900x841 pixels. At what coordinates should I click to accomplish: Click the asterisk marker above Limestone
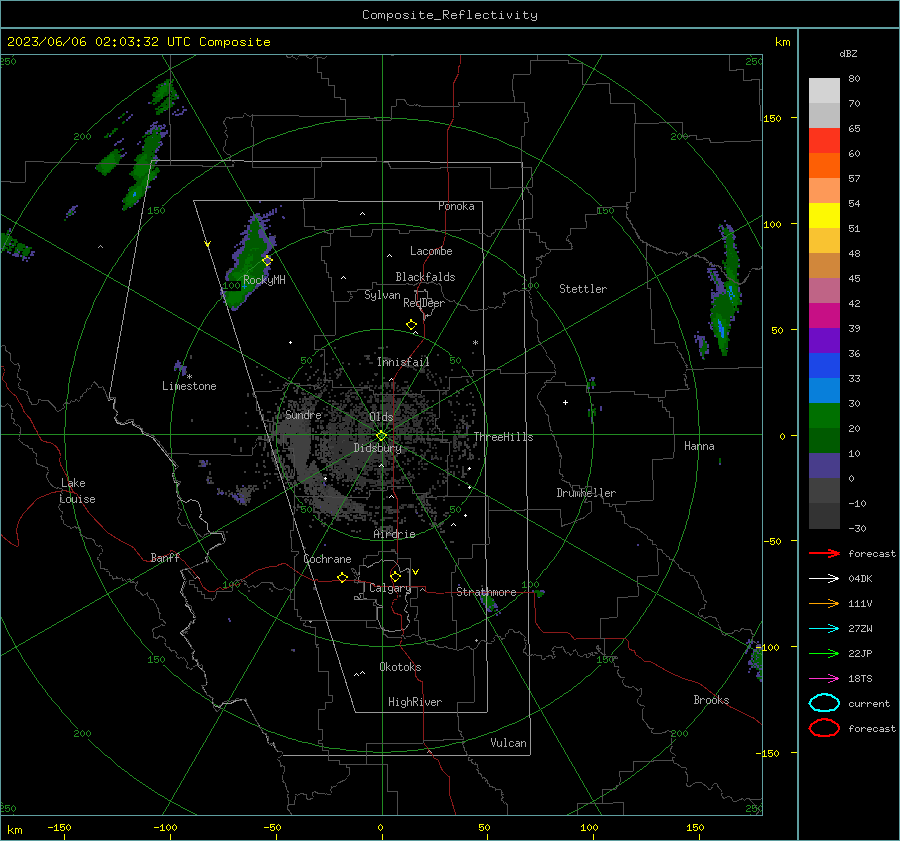(189, 377)
